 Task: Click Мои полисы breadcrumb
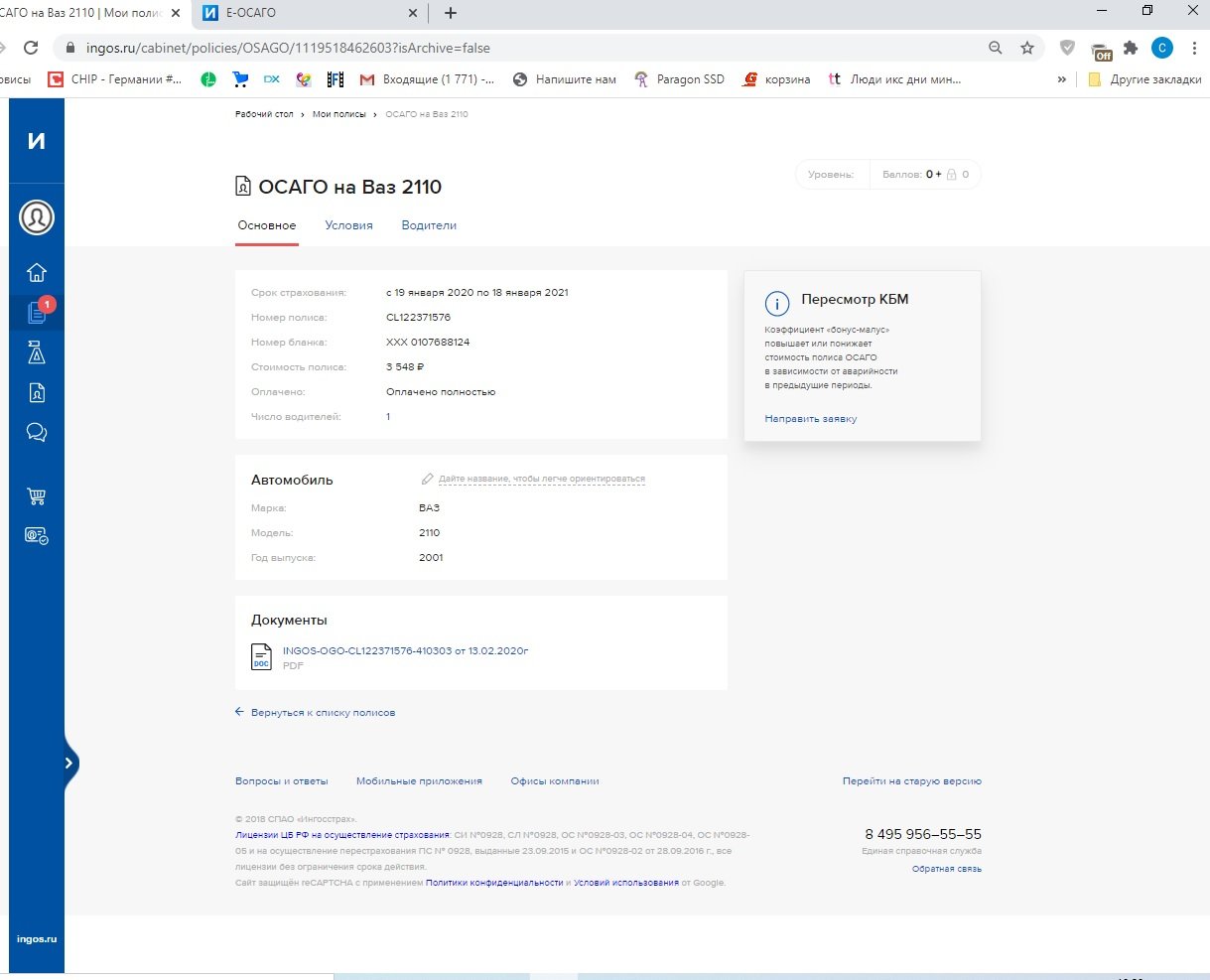point(339,114)
